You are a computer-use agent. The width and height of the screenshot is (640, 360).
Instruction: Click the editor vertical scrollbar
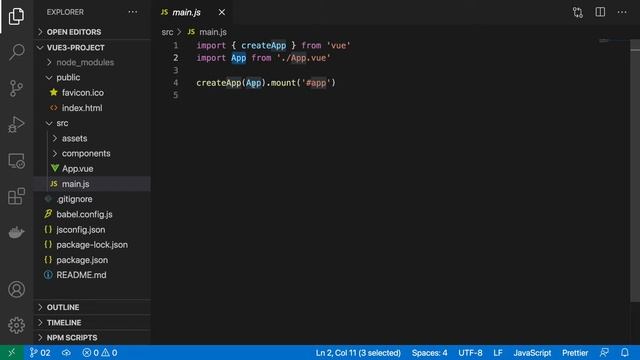(635, 171)
